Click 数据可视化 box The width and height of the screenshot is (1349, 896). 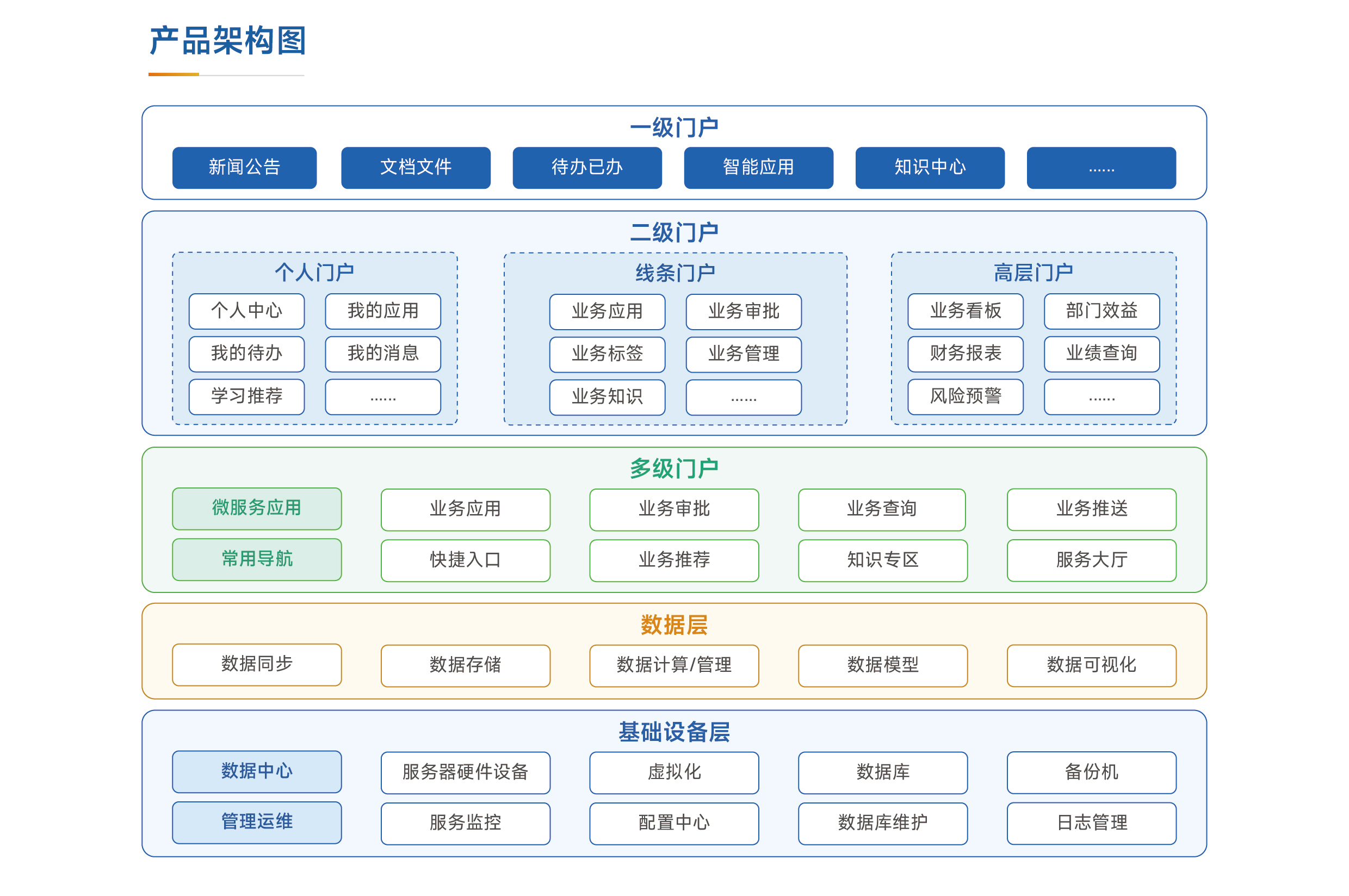point(1091,666)
